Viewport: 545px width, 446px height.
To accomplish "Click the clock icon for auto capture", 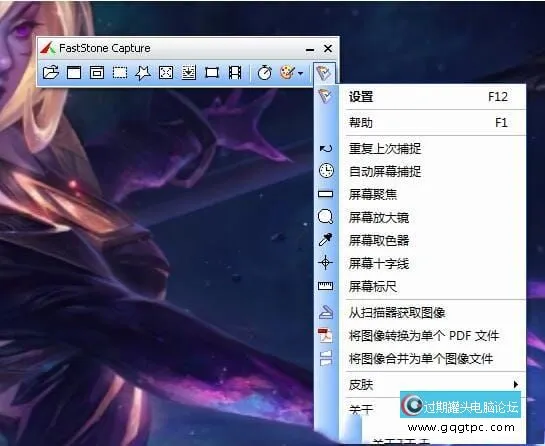I will (326, 171).
